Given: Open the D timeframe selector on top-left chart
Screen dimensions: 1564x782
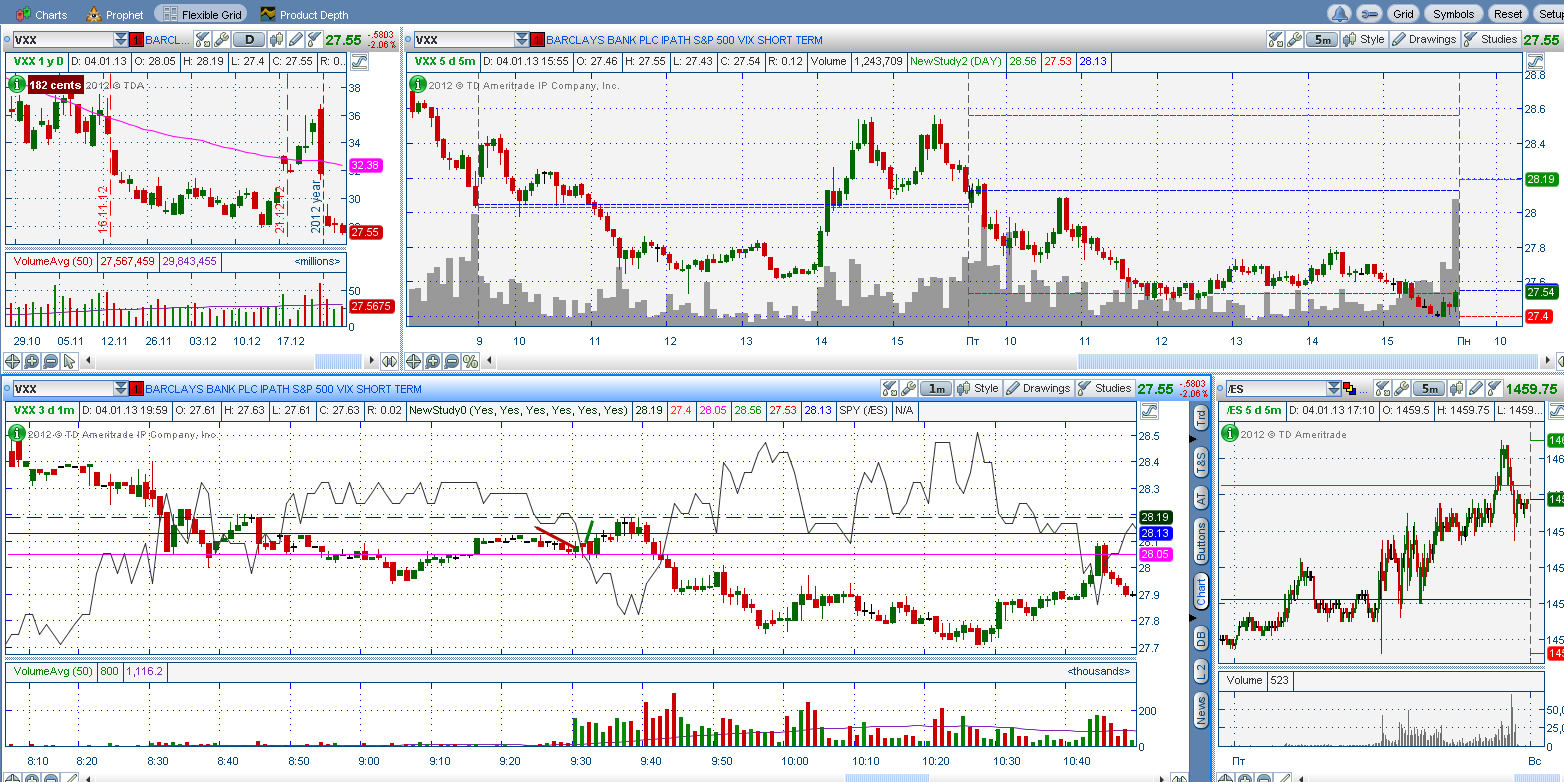Looking at the screenshot, I should pyautogui.click(x=249, y=40).
